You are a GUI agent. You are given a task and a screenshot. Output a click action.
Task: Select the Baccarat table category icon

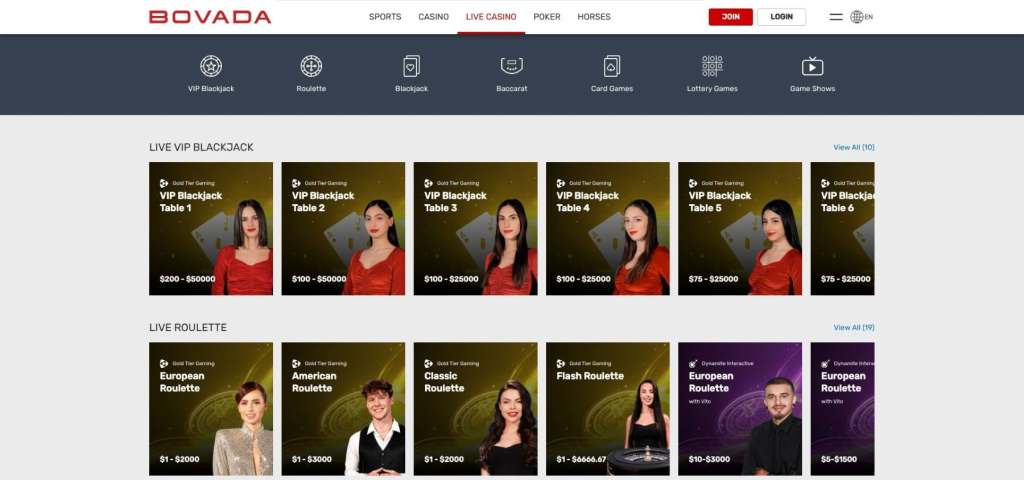512,66
